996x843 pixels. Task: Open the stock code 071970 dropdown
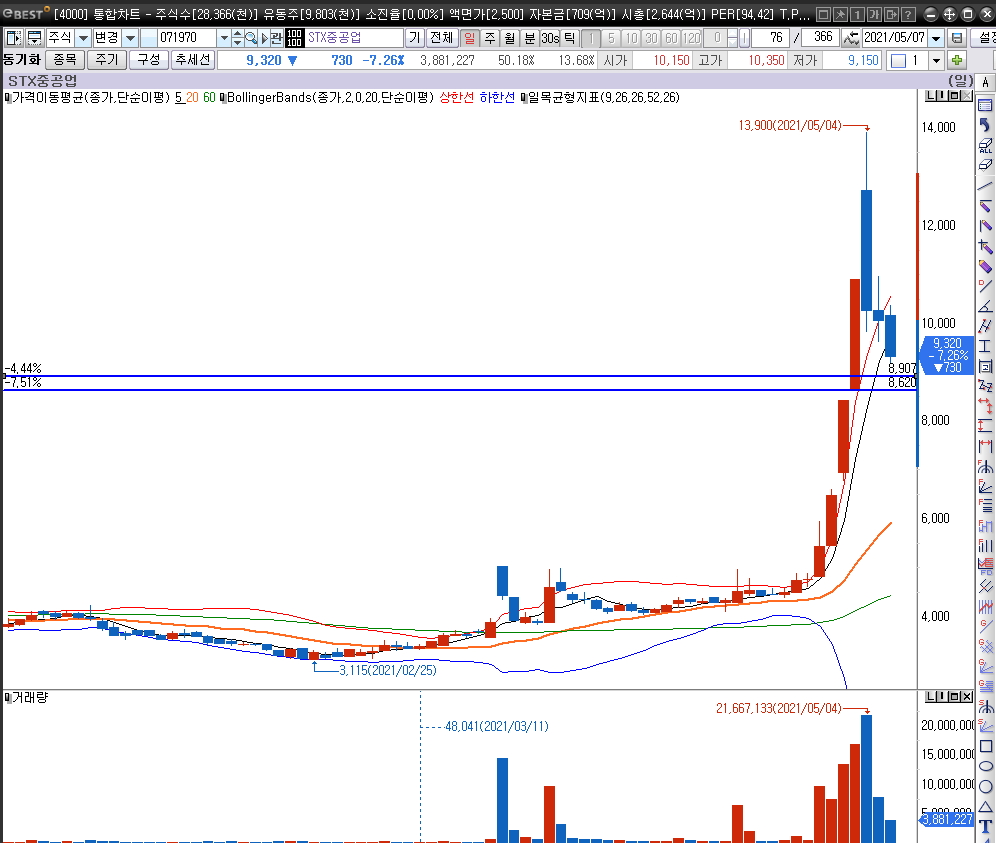tap(224, 38)
